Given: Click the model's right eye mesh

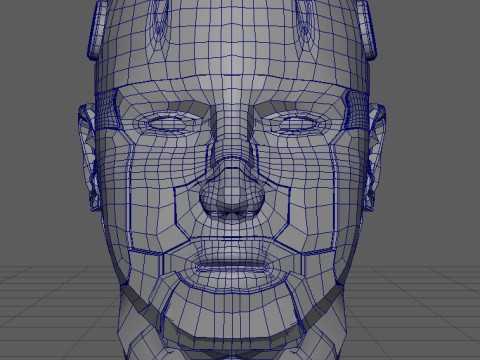Looking at the screenshot, I should pyautogui.click(x=167, y=123).
